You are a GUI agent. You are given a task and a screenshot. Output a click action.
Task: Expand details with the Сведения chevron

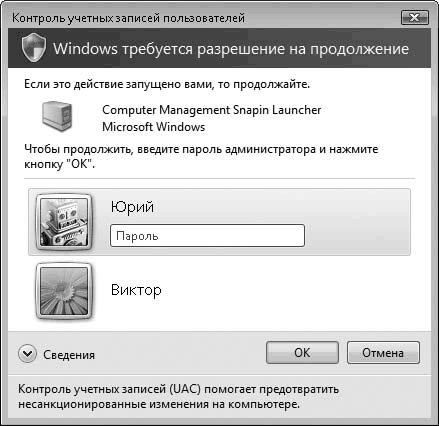(x=27, y=353)
